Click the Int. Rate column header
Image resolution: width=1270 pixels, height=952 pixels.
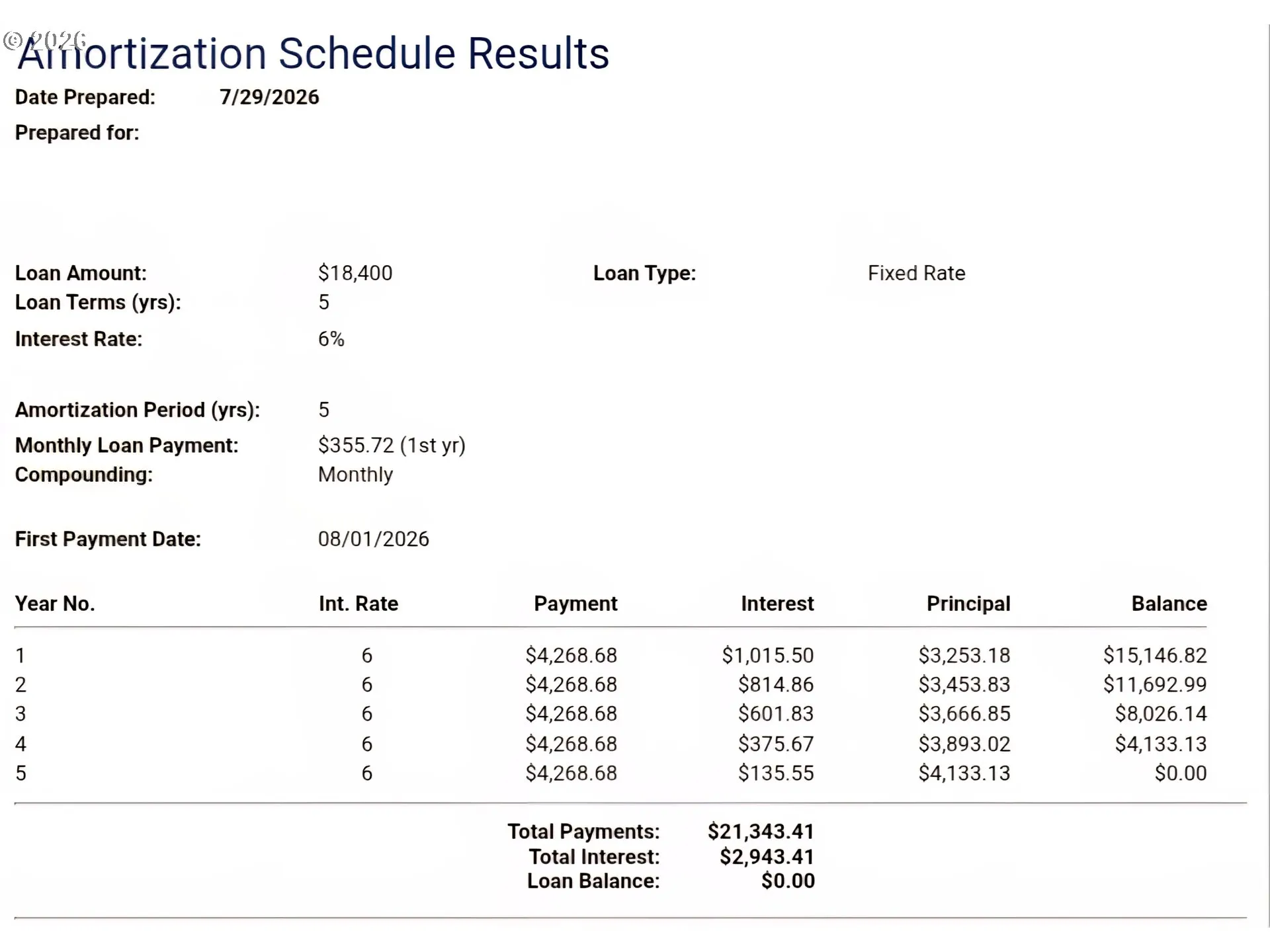[359, 604]
